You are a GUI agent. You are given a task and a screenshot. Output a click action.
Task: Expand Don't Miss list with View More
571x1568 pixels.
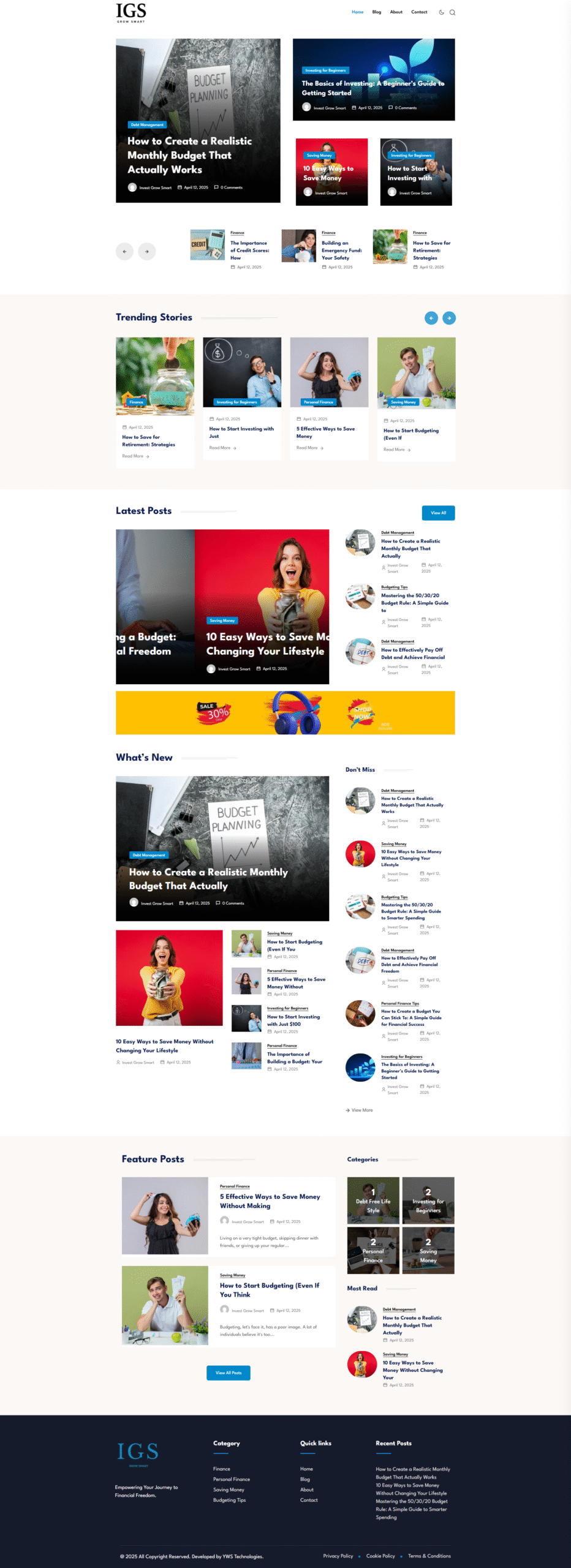pyautogui.click(x=359, y=1110)
